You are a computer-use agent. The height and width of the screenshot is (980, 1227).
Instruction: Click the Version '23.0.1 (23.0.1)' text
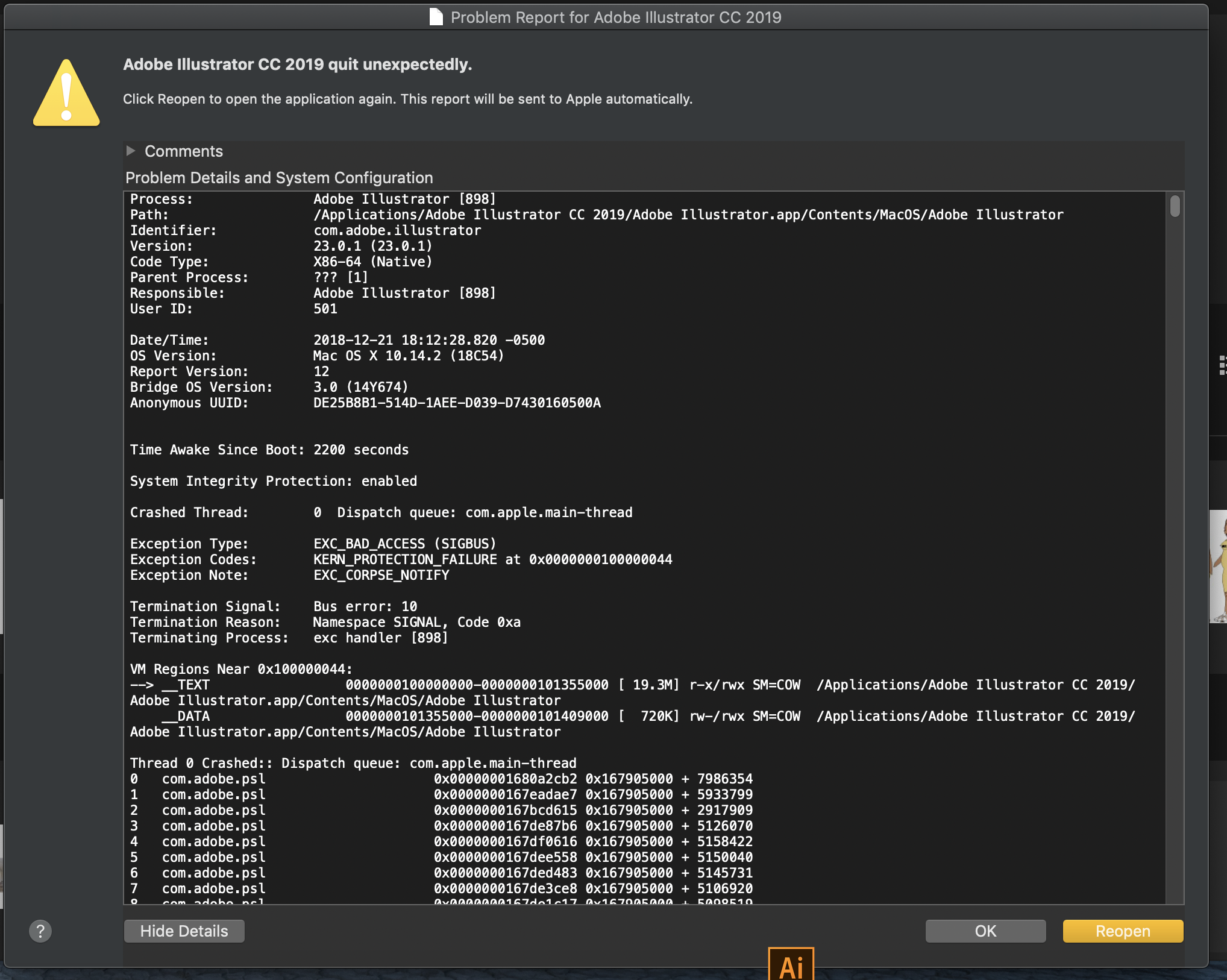372,246
